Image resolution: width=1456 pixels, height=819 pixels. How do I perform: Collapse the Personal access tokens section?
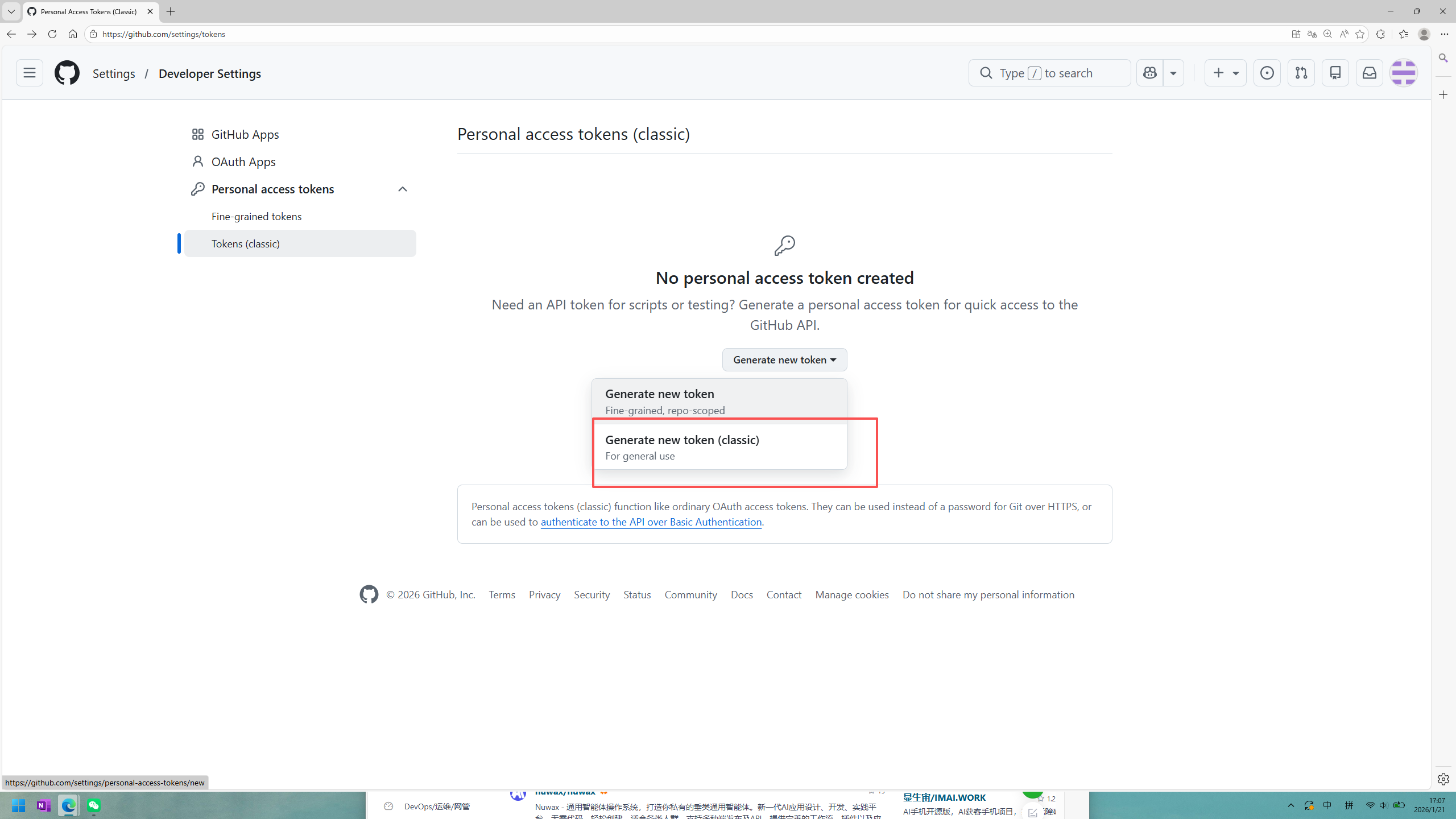[402, 189]
